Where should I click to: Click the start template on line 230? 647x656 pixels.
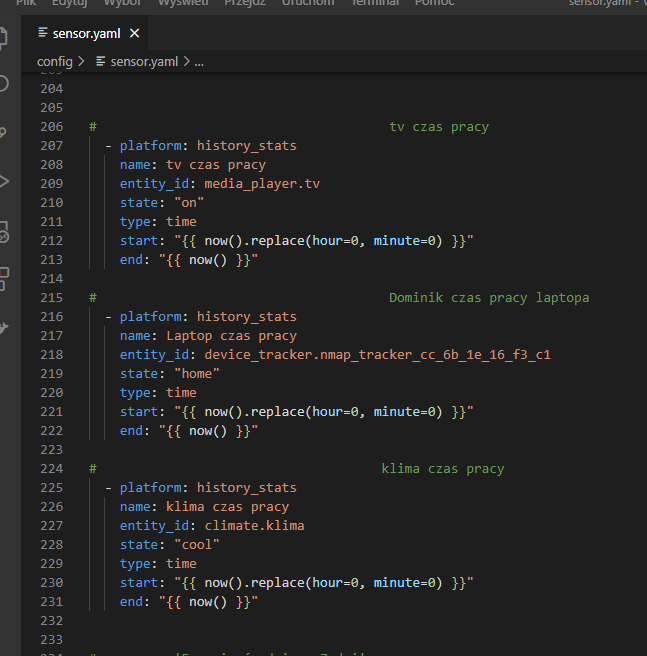coord(324,583)
